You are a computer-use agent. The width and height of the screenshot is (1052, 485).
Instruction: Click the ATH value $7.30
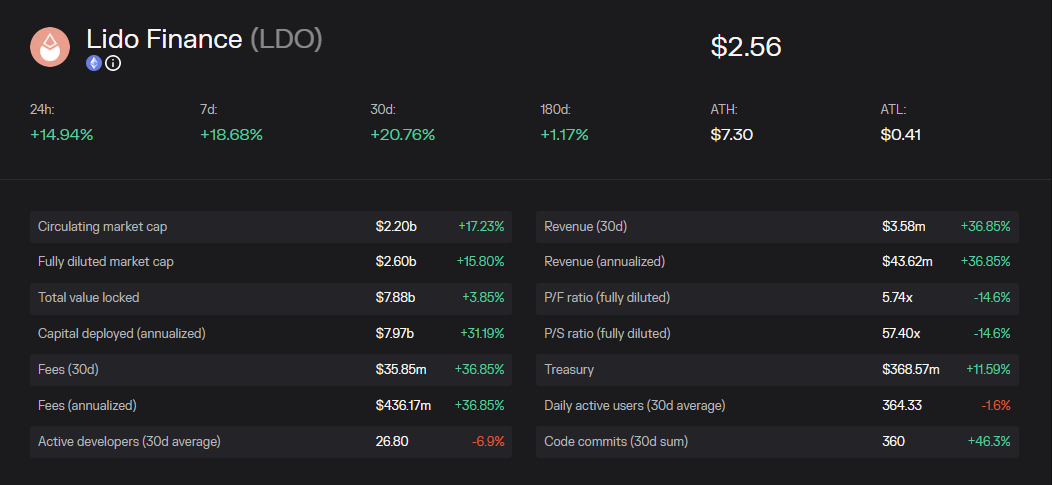[x=731, y=134]
